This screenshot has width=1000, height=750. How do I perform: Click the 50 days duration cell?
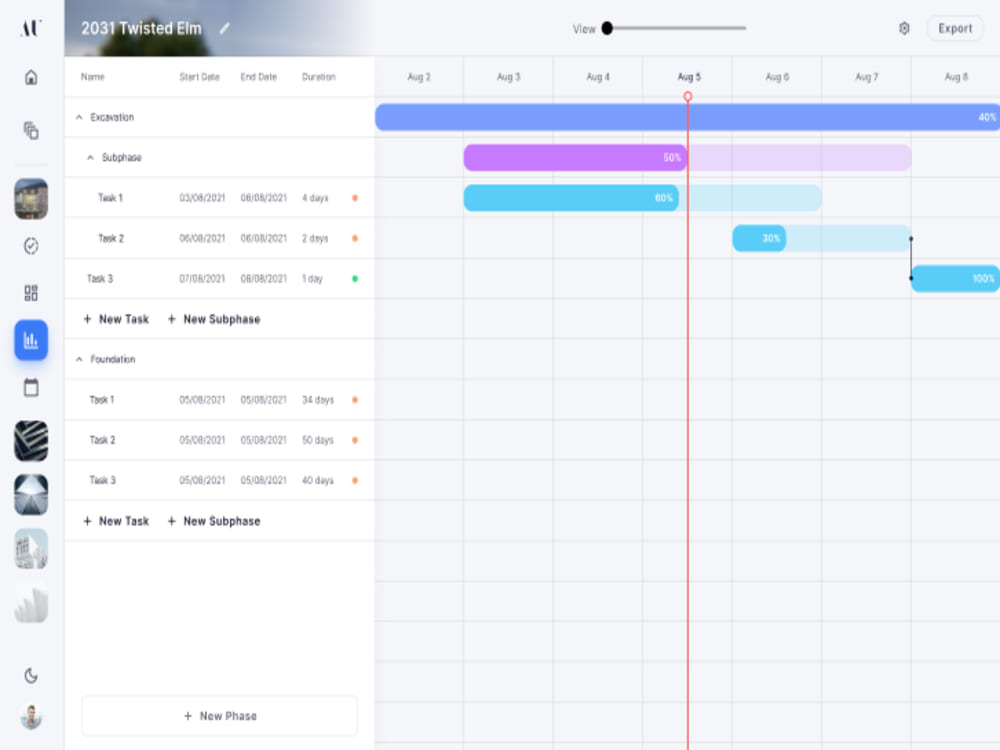tap(318, 440)
